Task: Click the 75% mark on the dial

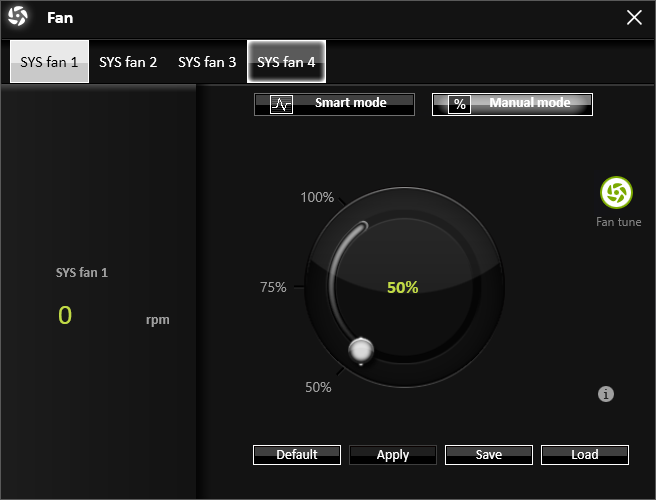Action: [x=273, y=287]
